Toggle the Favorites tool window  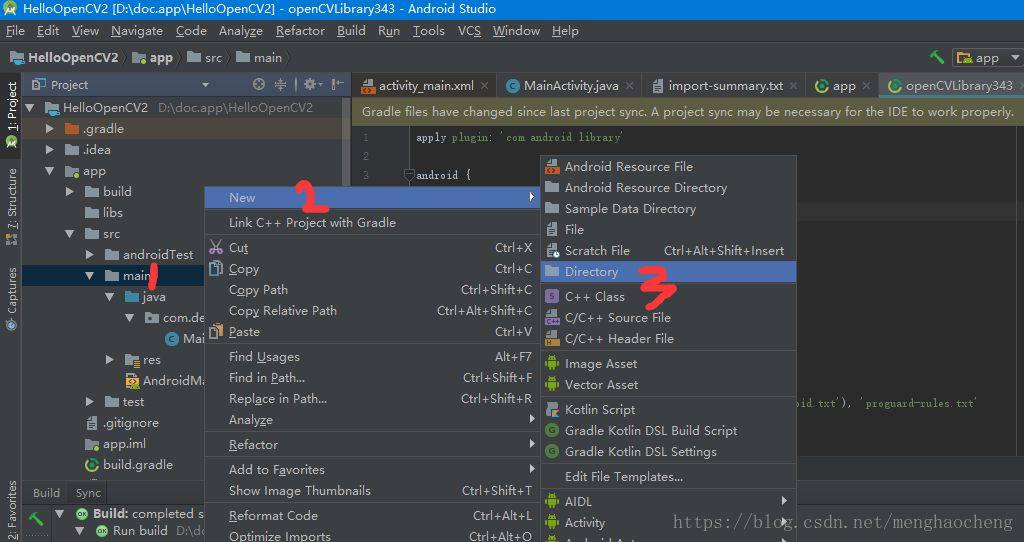point(11,511)
